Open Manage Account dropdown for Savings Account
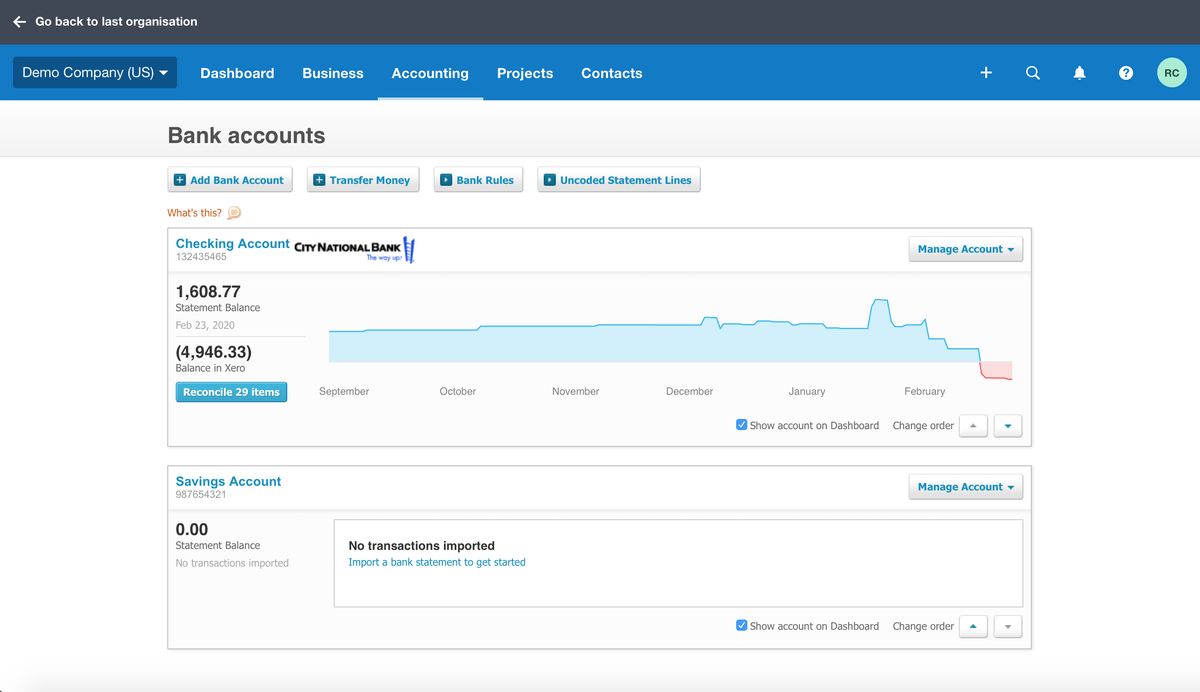Viewport: 1200px width, 692px height. (x=965, y=486)
